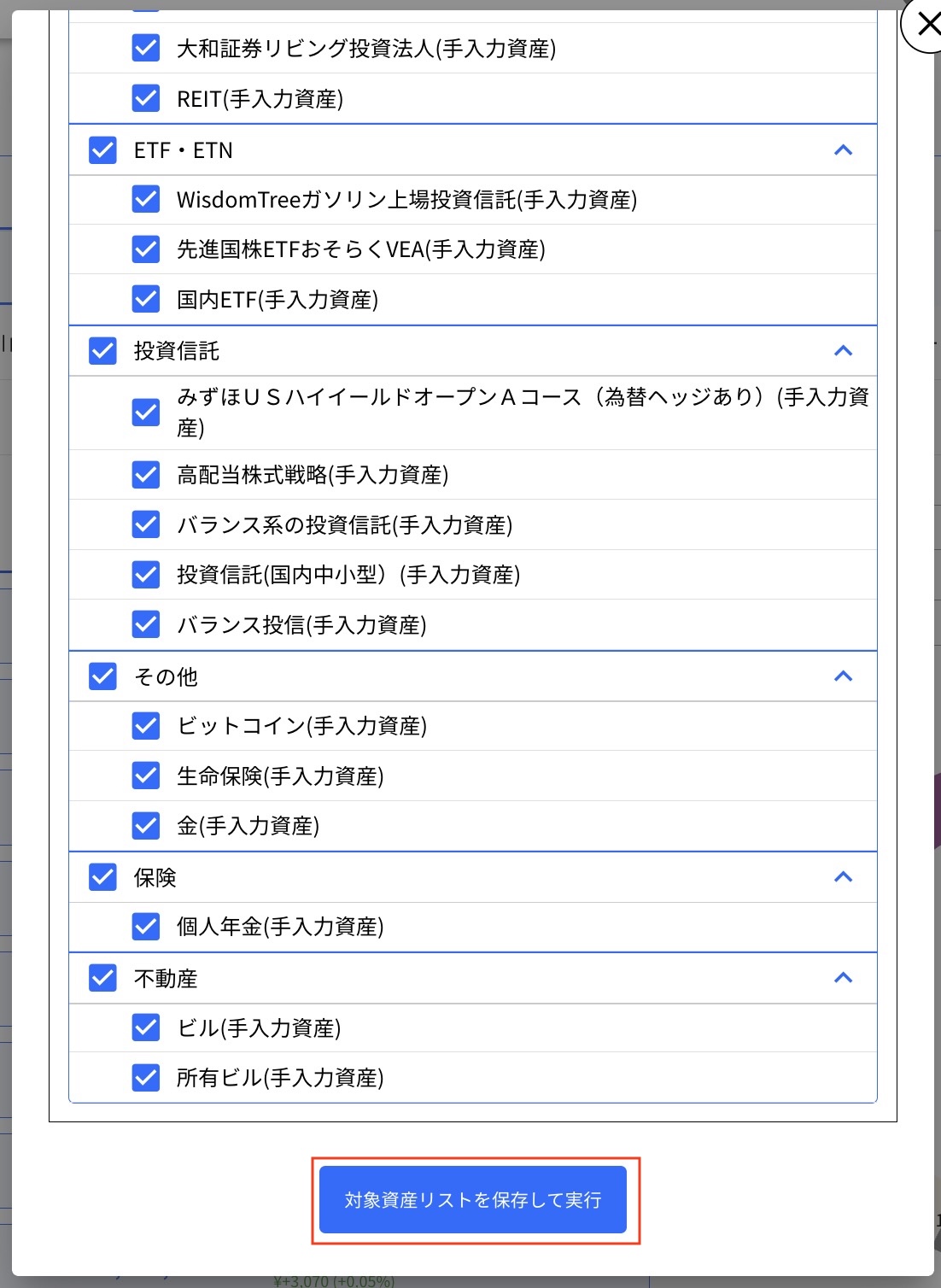This screenshot has height=1288, width=941.
Task: Collapse the ETF・ETN section
Action: click(x=843, y=149)
